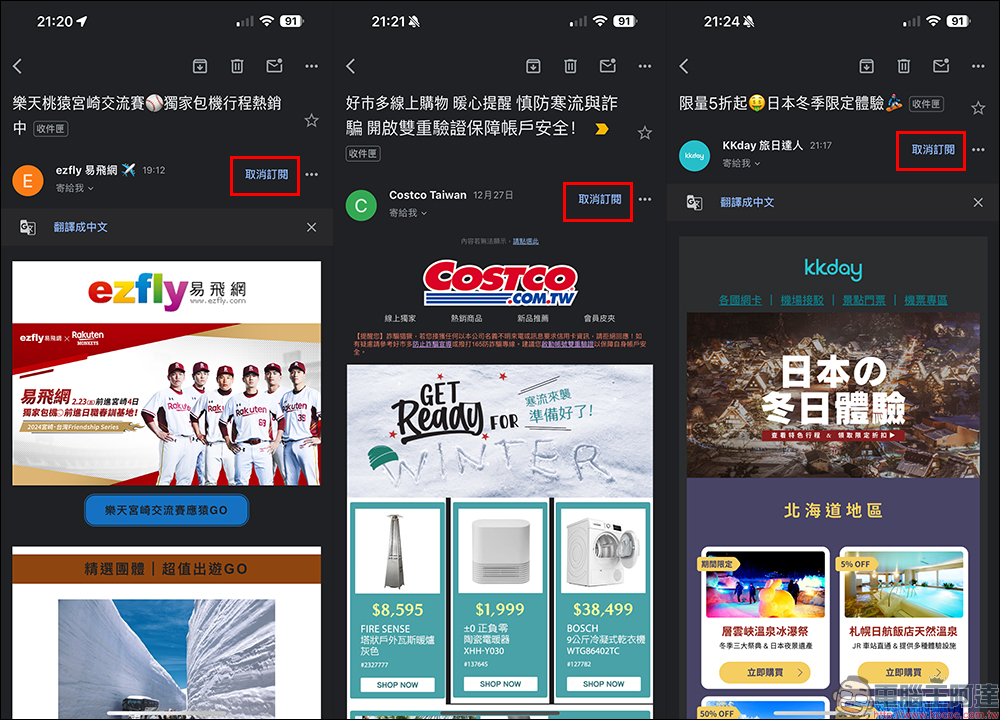Star the Costco email
1000x720 pixels.
645,133
